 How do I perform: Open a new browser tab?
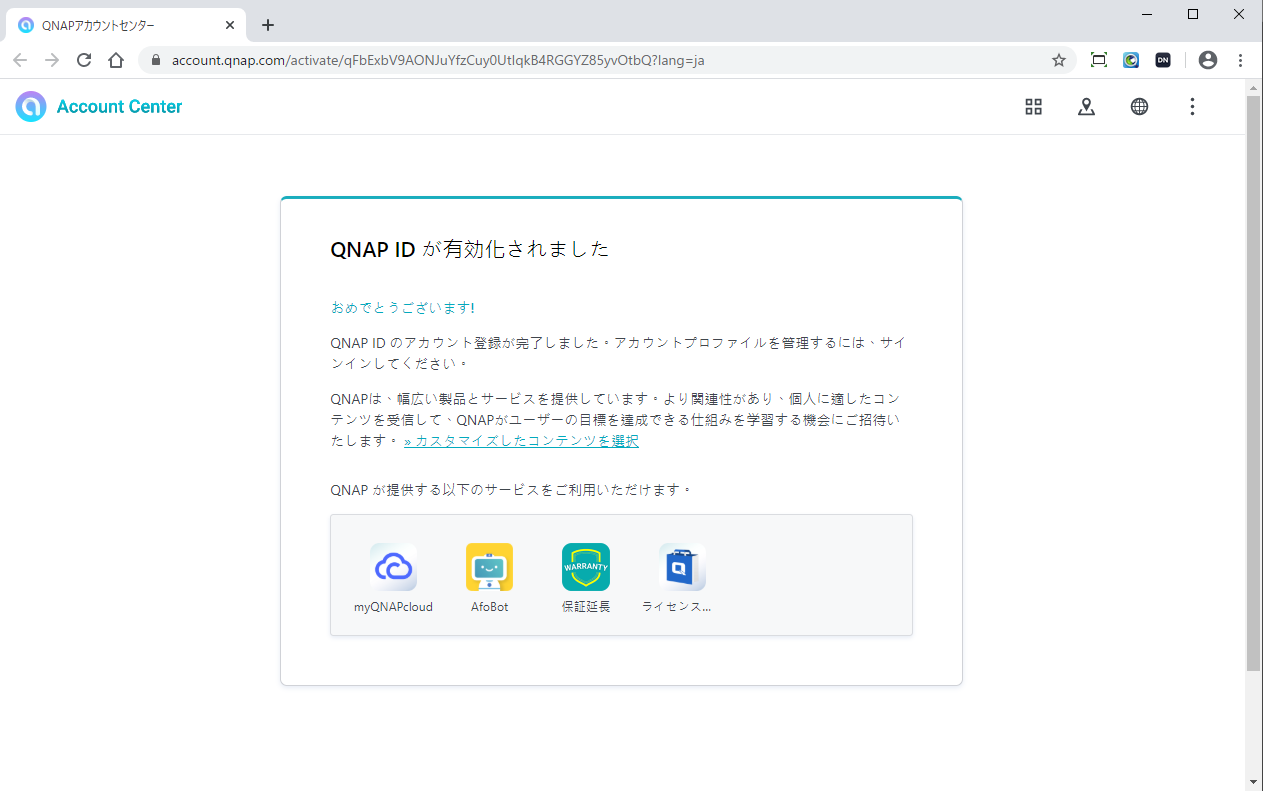click(267, 25)
